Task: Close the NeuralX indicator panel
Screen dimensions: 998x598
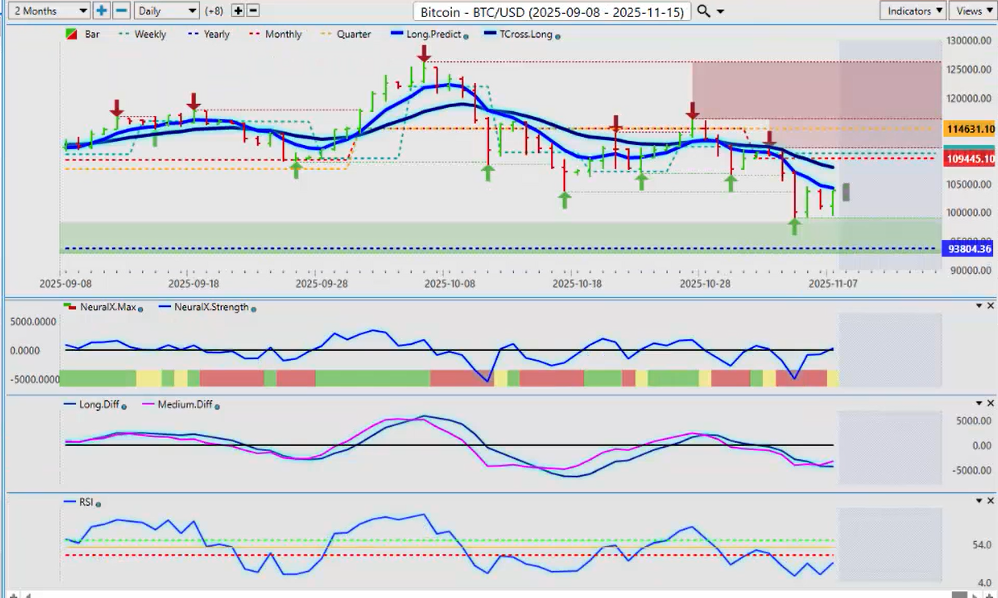Action: tap(990, 305)
